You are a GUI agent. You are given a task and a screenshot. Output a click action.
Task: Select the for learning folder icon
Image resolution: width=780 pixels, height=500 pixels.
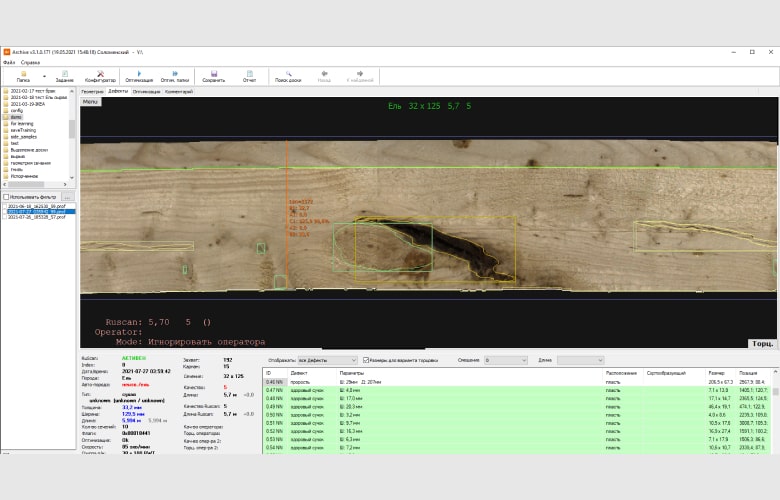point(6,123)
